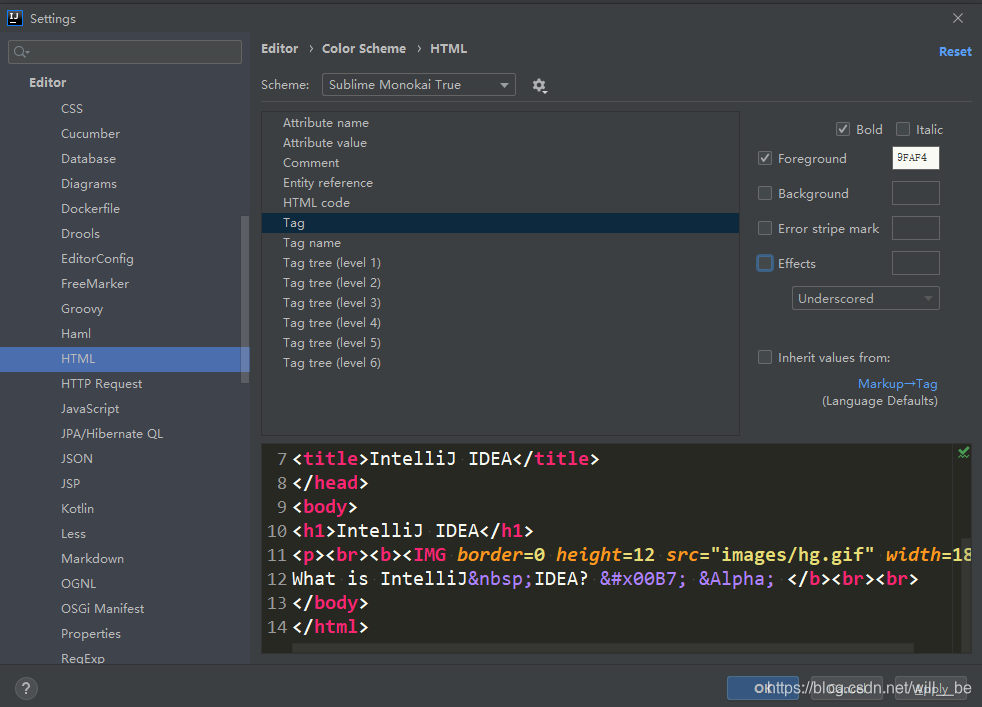The height and width of the screenshot is (707, 982).
Task: Enable the Background checkbox
Action: tap(765, 193)
